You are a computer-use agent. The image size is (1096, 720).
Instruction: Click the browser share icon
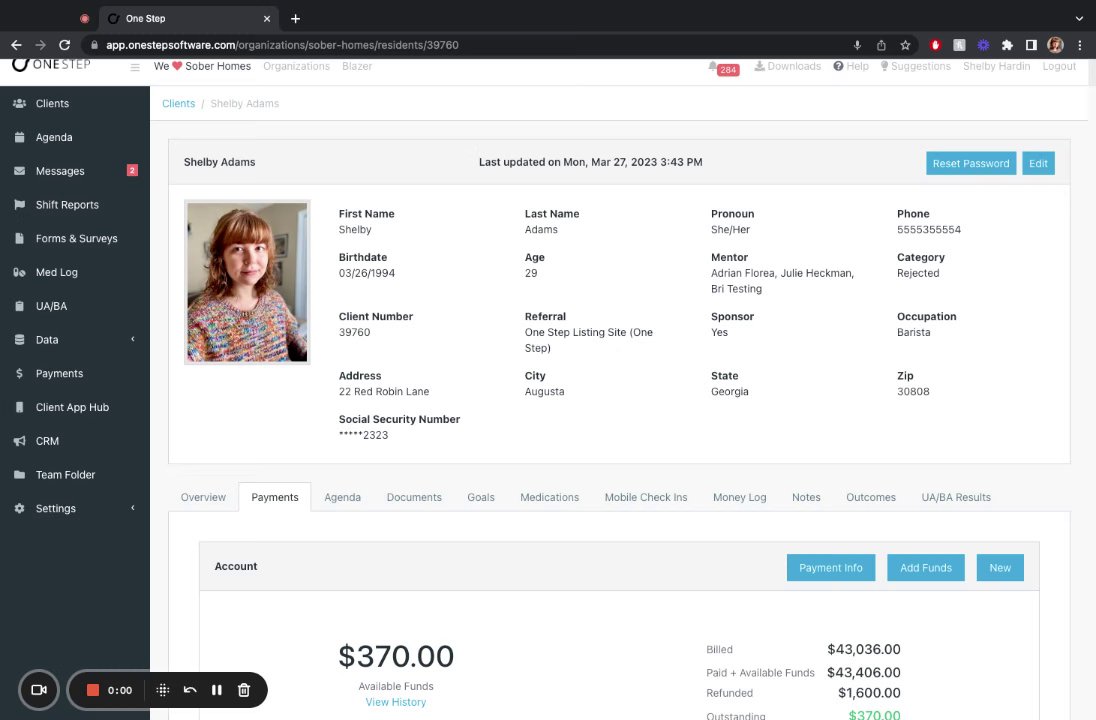coord(881,45)
